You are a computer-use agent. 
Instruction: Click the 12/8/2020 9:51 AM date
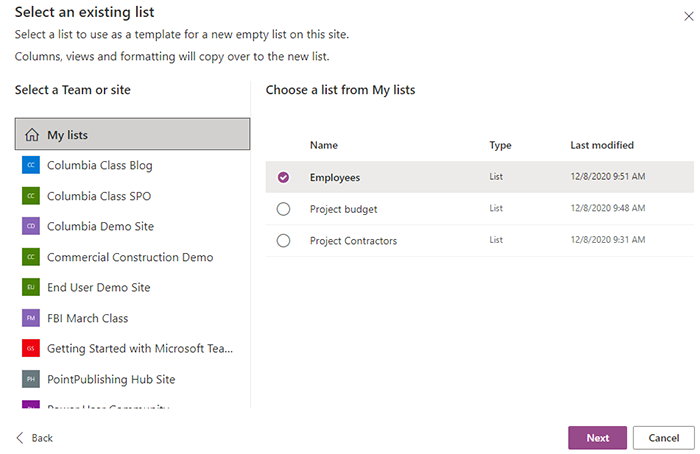[608, 176]
